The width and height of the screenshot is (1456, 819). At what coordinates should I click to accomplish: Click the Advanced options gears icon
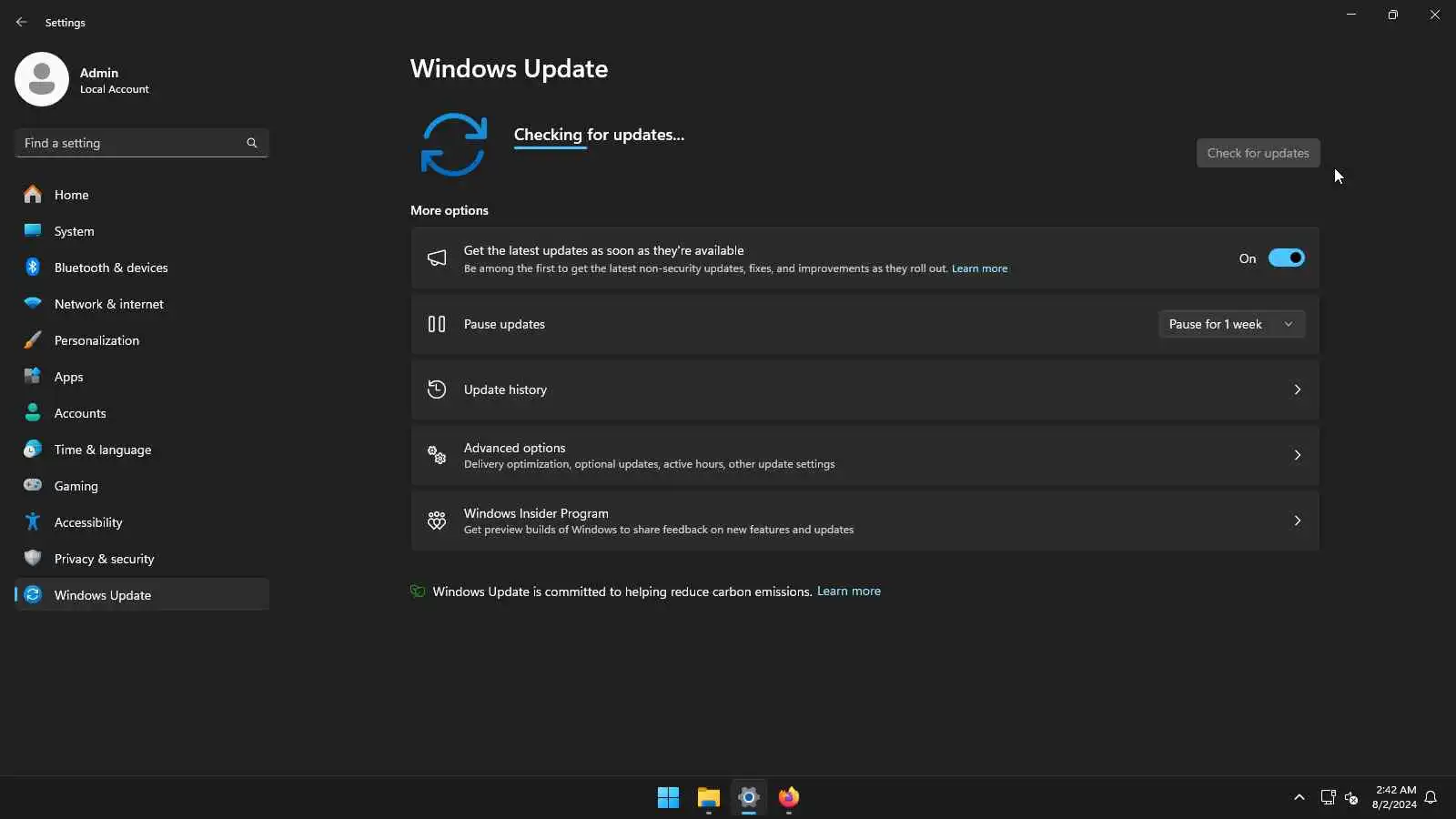click(437, 455)
